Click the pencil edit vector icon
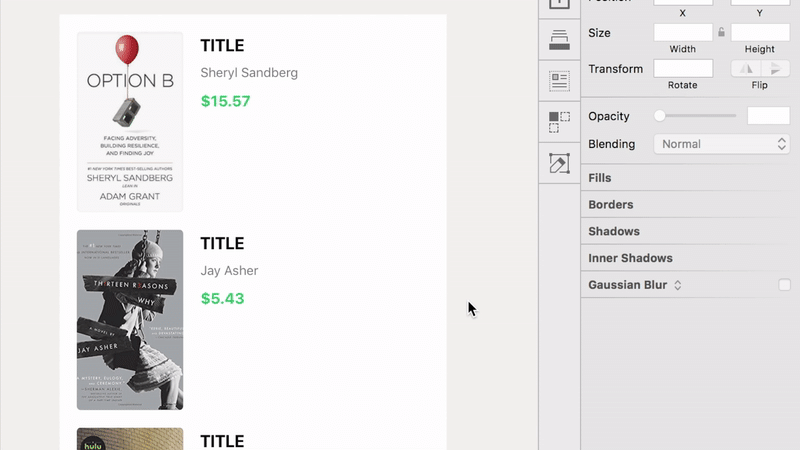Image resolution: width=800 pixels, height=450 pixels. [559, 163]
